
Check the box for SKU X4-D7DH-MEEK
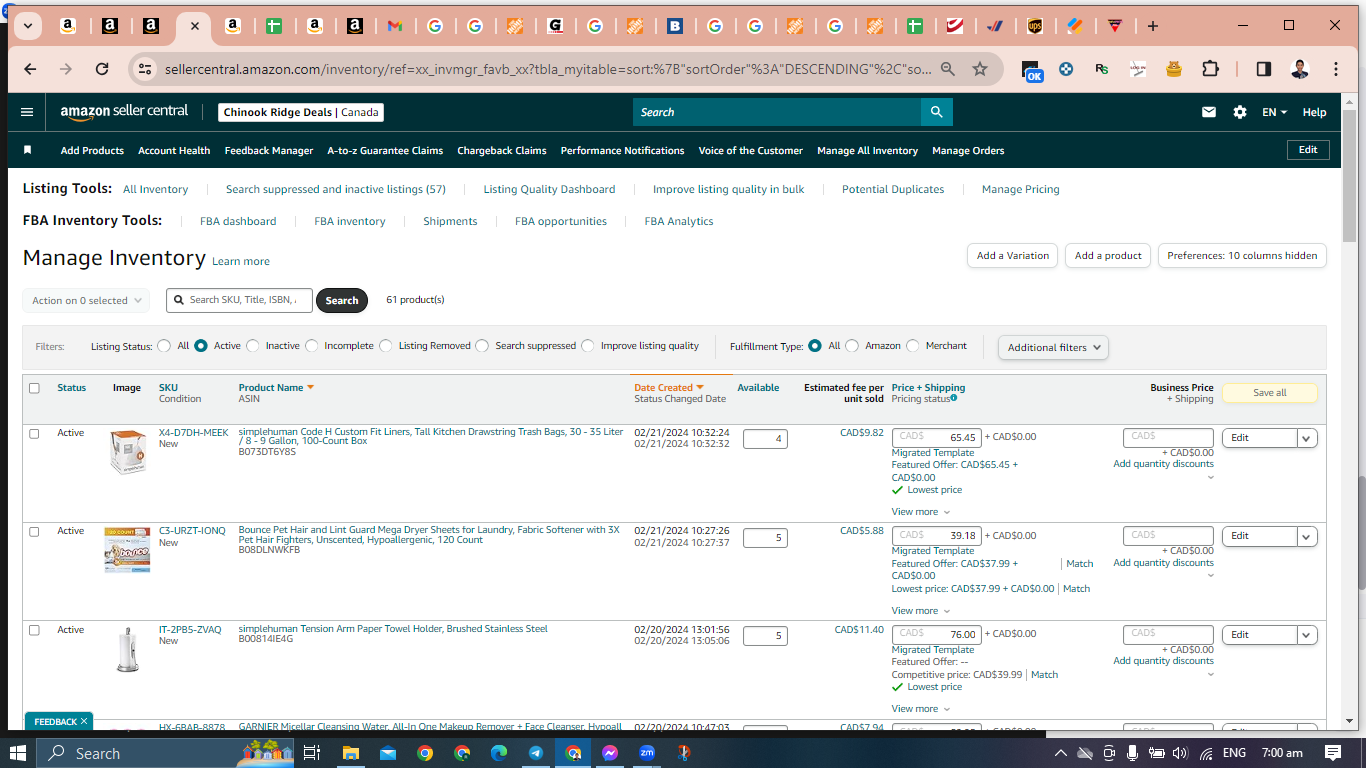(x=34, y=433)
